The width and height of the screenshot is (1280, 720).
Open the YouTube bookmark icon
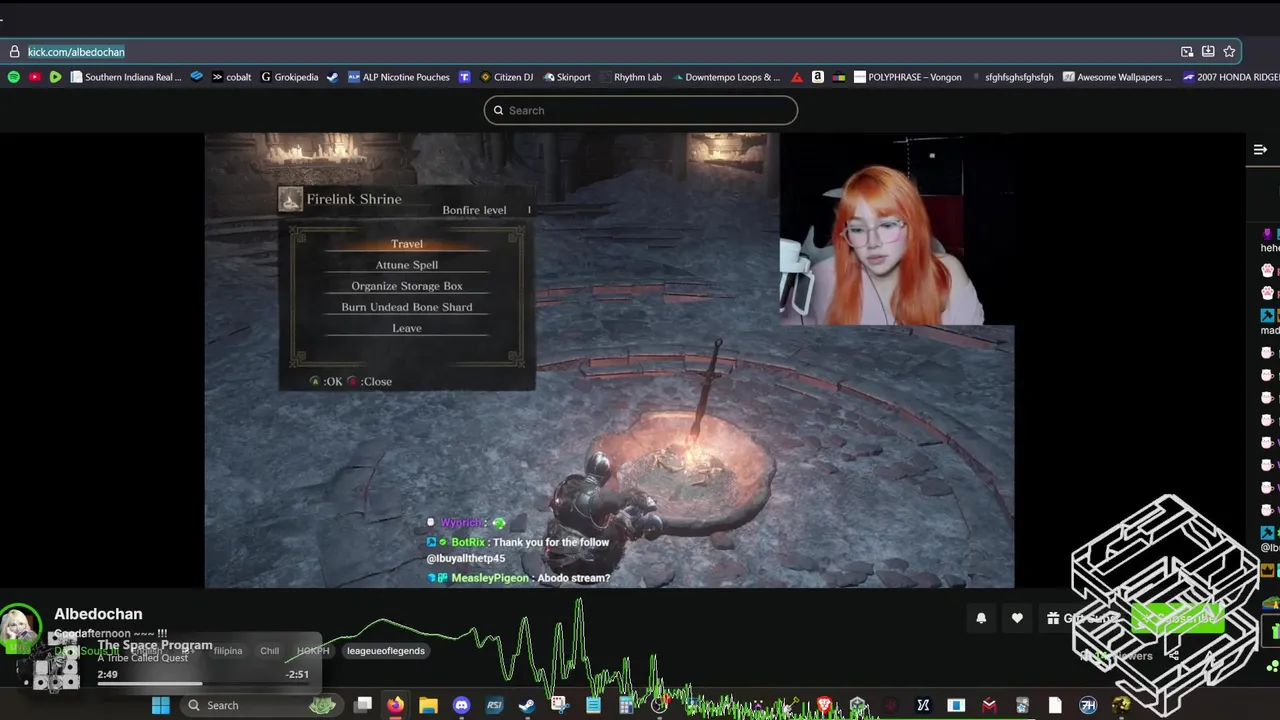[34, 77]
